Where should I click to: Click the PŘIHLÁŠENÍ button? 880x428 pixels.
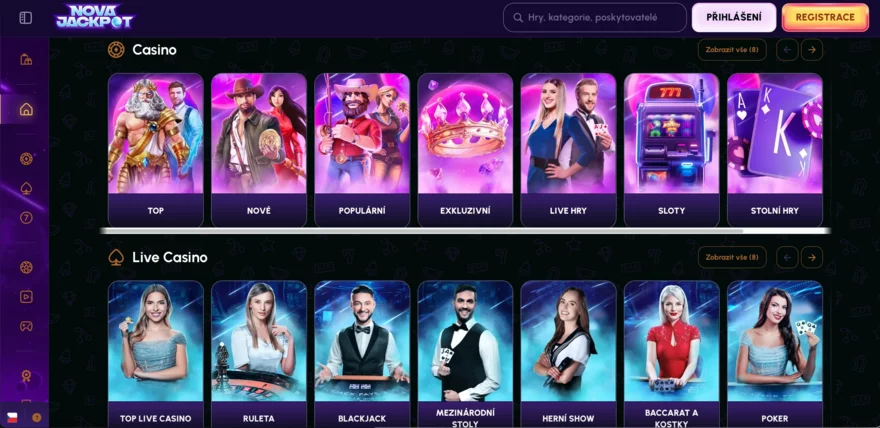[734, 17]
